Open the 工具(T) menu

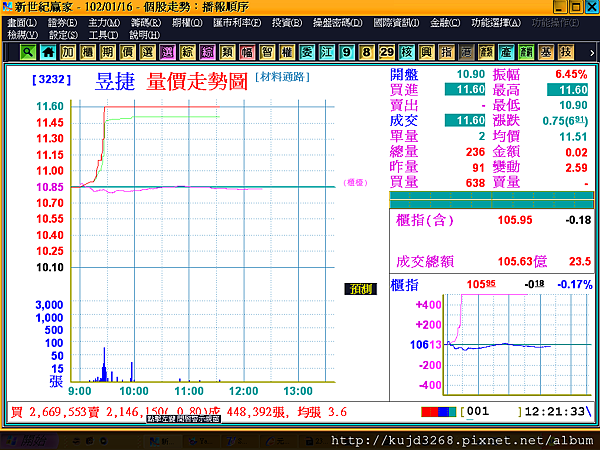point(103,35)
